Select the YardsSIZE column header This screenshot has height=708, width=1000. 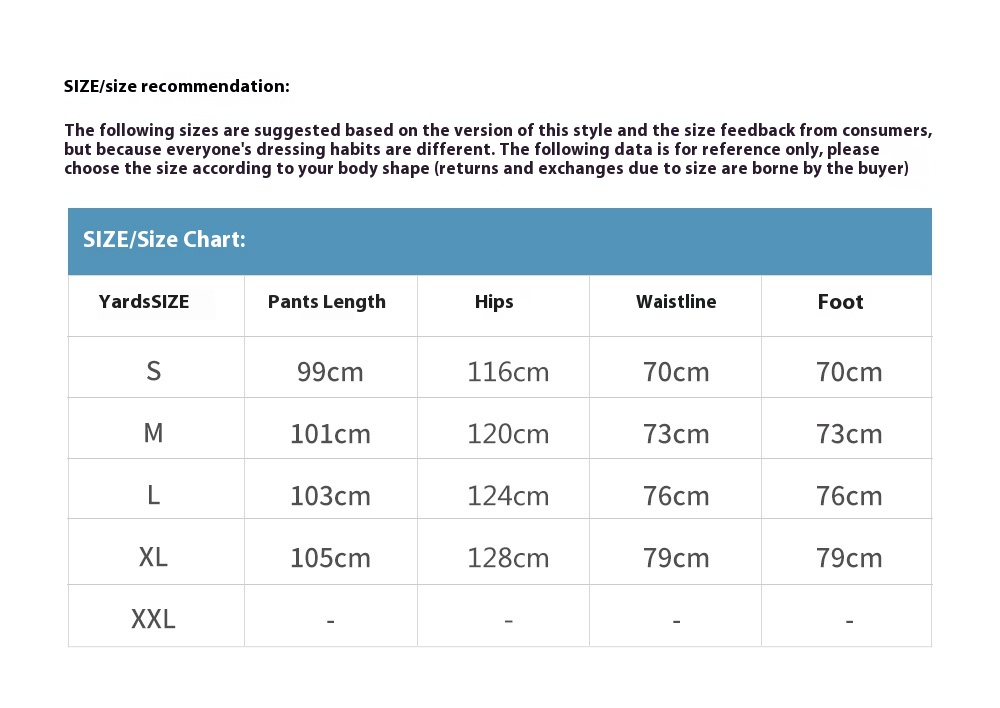144,302
